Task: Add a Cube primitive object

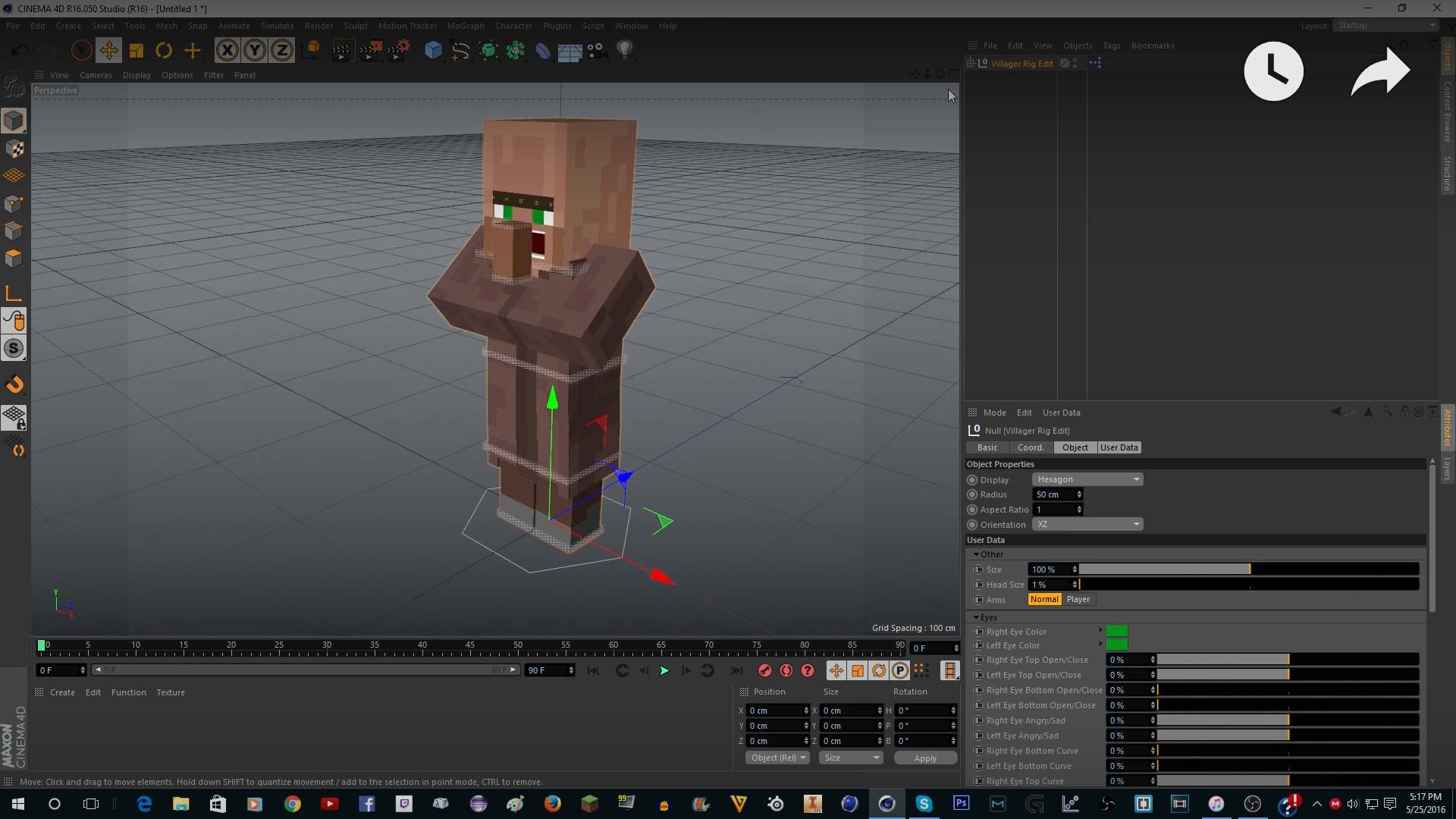Action: point(433,51)
